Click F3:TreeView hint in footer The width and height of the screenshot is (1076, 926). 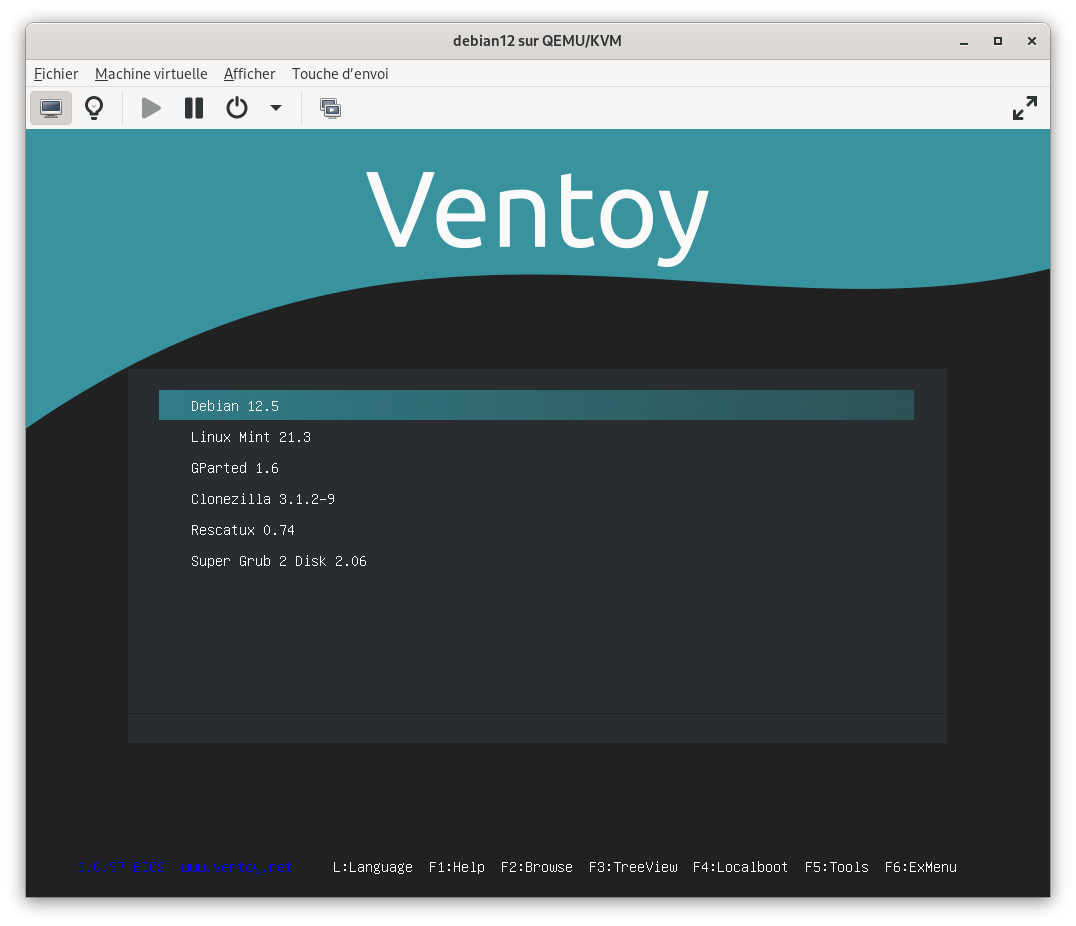(633, 867)
